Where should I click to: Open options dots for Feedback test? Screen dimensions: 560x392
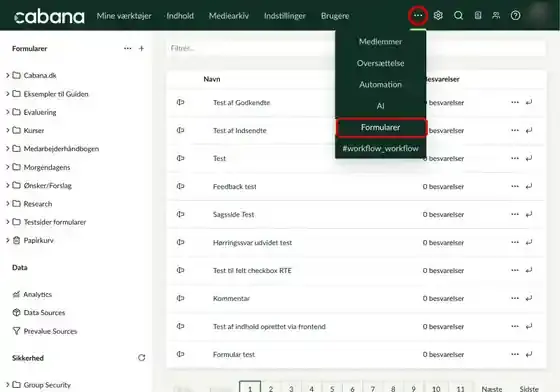pyautogui.click(x=515, y=186)
